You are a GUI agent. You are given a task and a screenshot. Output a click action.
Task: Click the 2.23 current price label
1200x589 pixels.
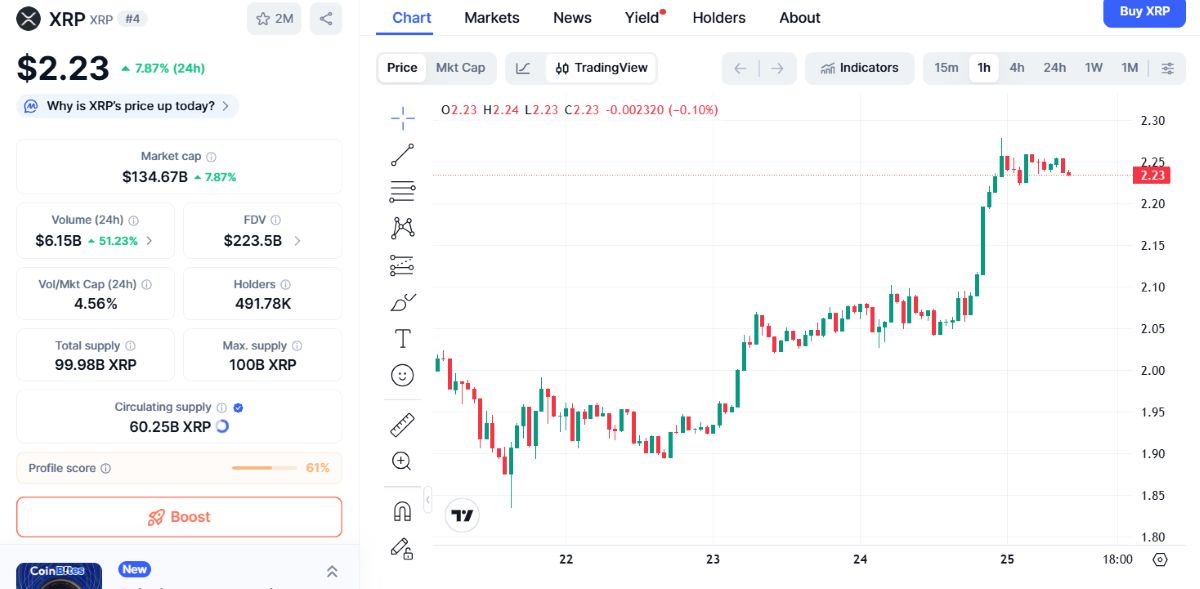click(x=1152, y=175)
